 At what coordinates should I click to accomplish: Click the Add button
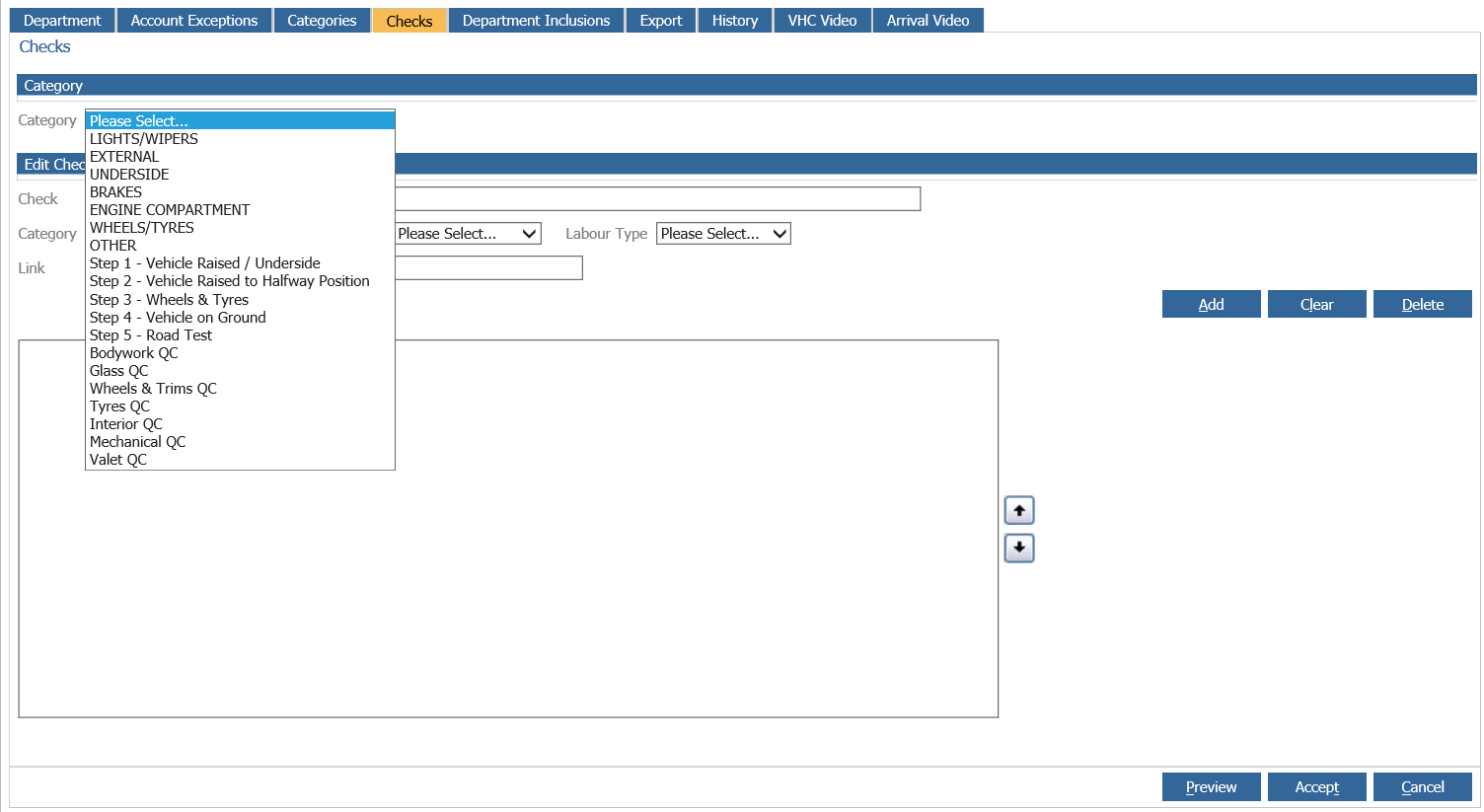pos(1211,304)
